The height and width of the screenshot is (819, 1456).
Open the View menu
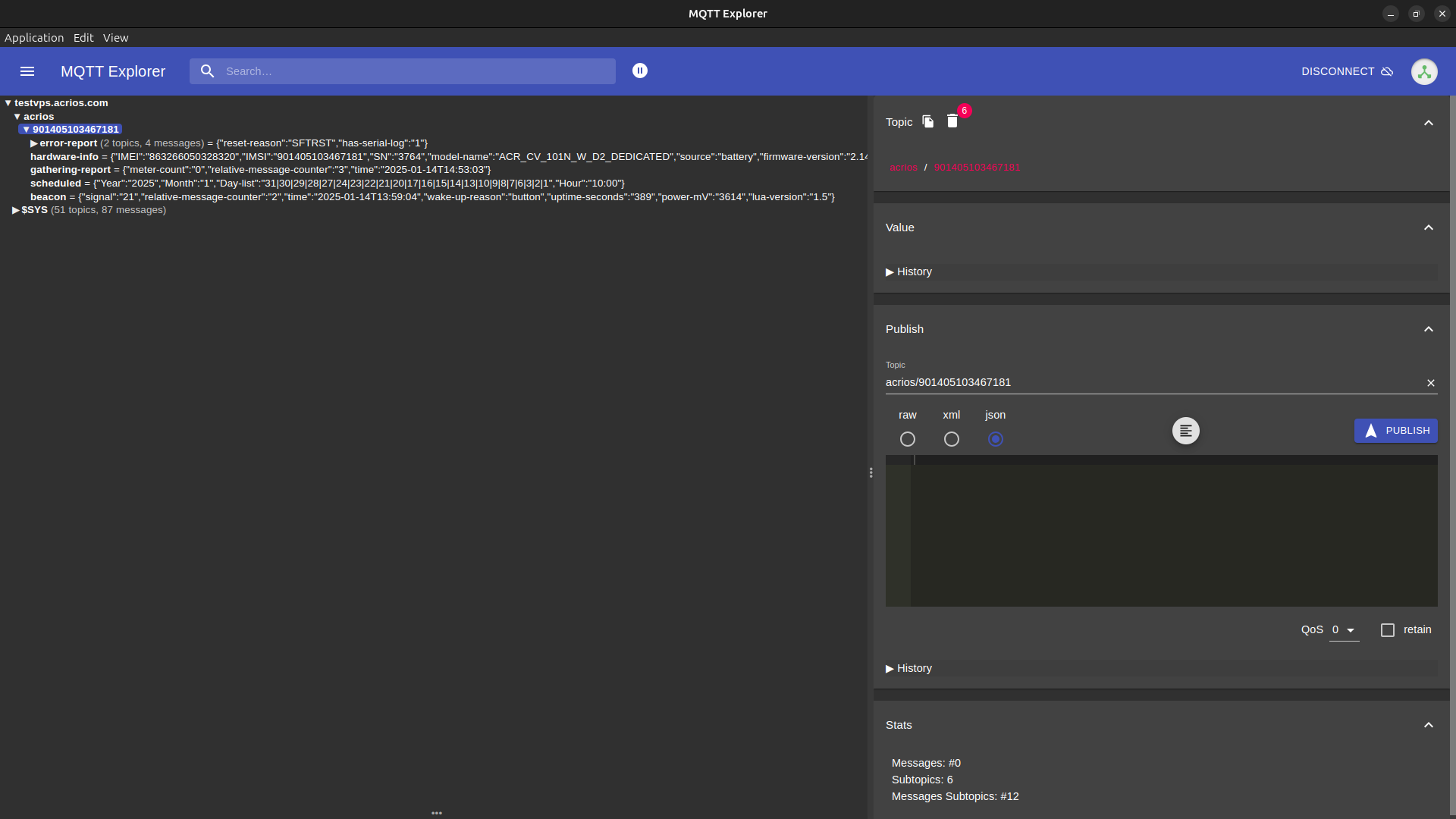point(115,38)
